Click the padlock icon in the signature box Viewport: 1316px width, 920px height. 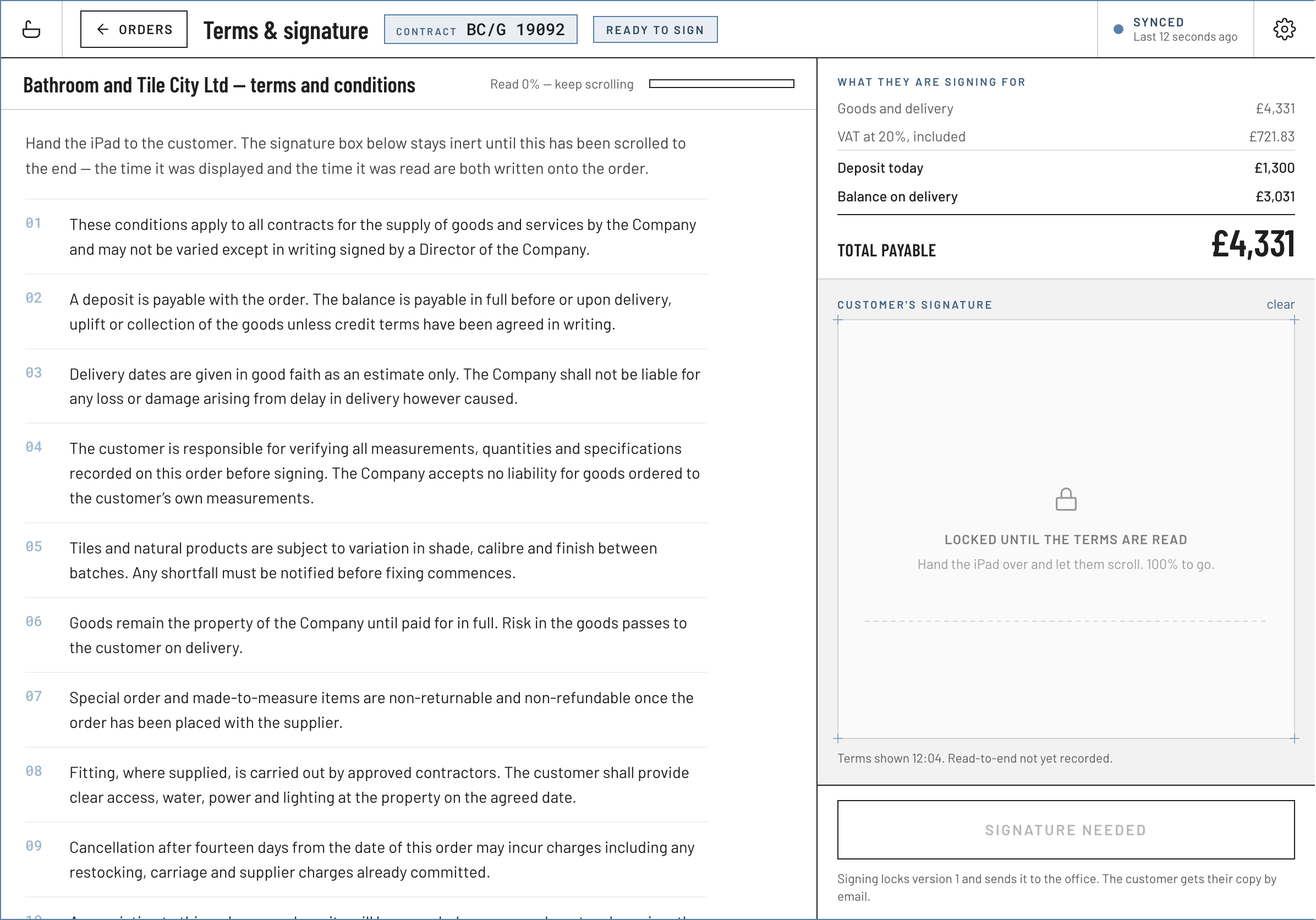[1066, 499]
